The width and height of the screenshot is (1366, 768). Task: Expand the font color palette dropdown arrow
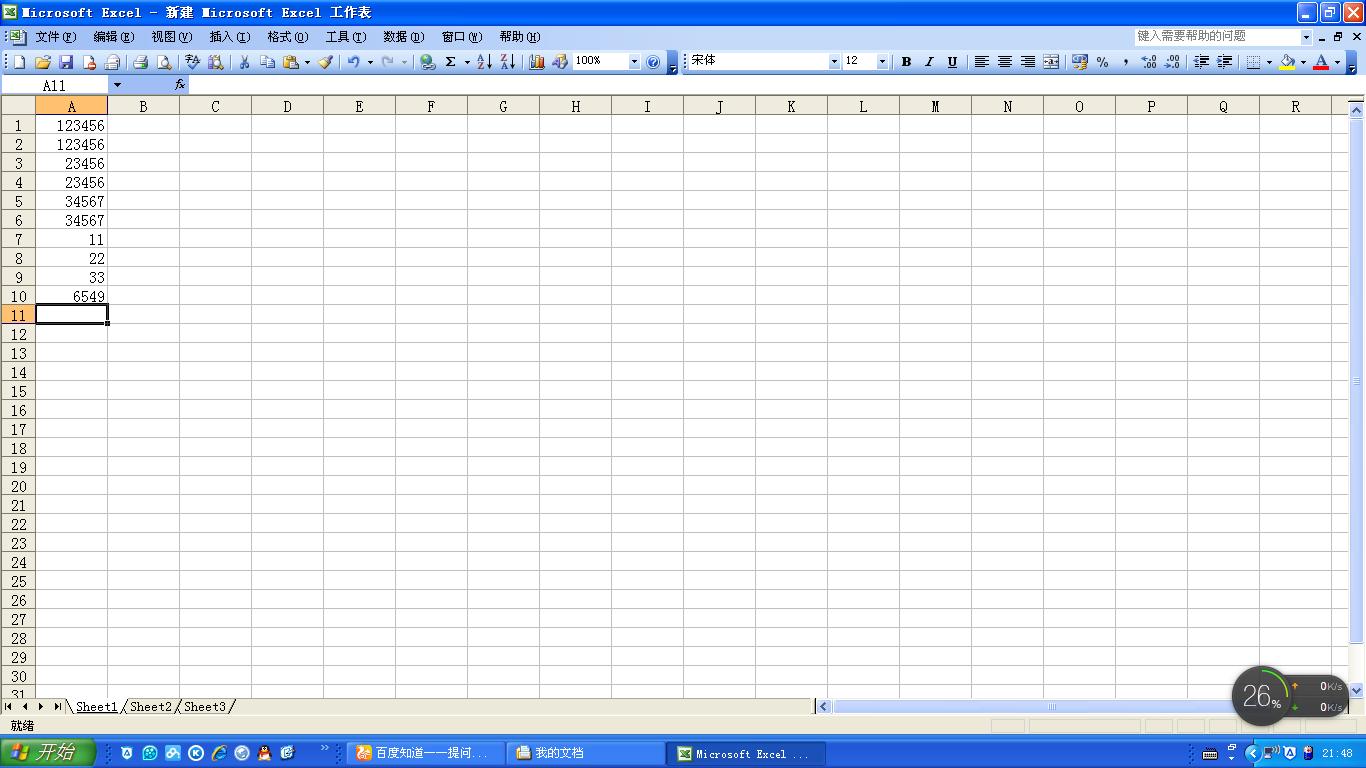tap(1337, 62)
